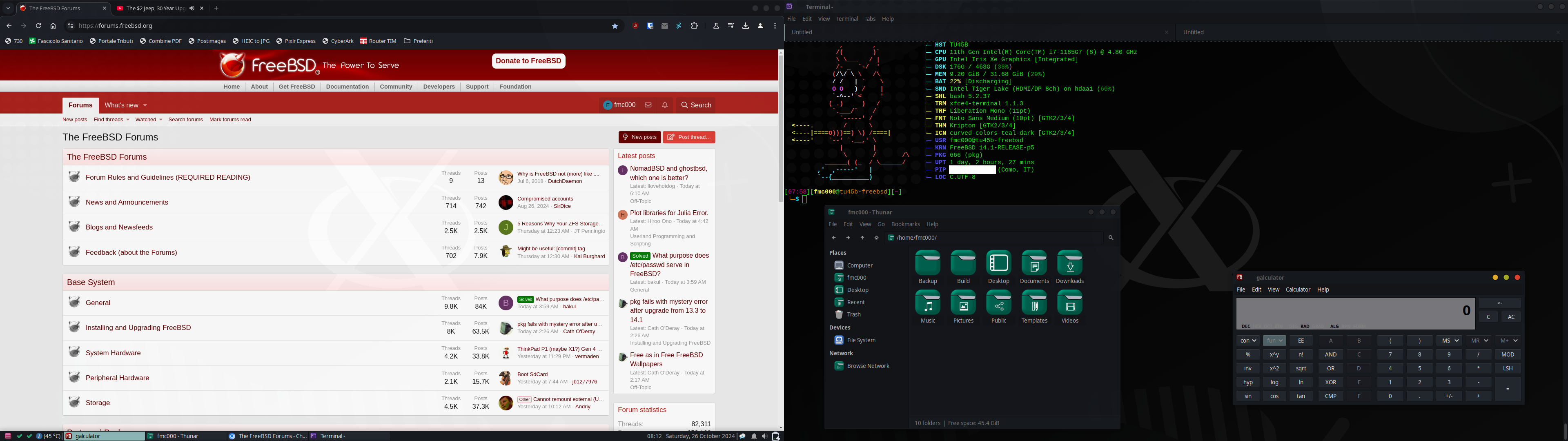Open Pictures folder icon in Thunar
The width and height of the screenshot is (1568, 441).
click(x=963, y=303)
